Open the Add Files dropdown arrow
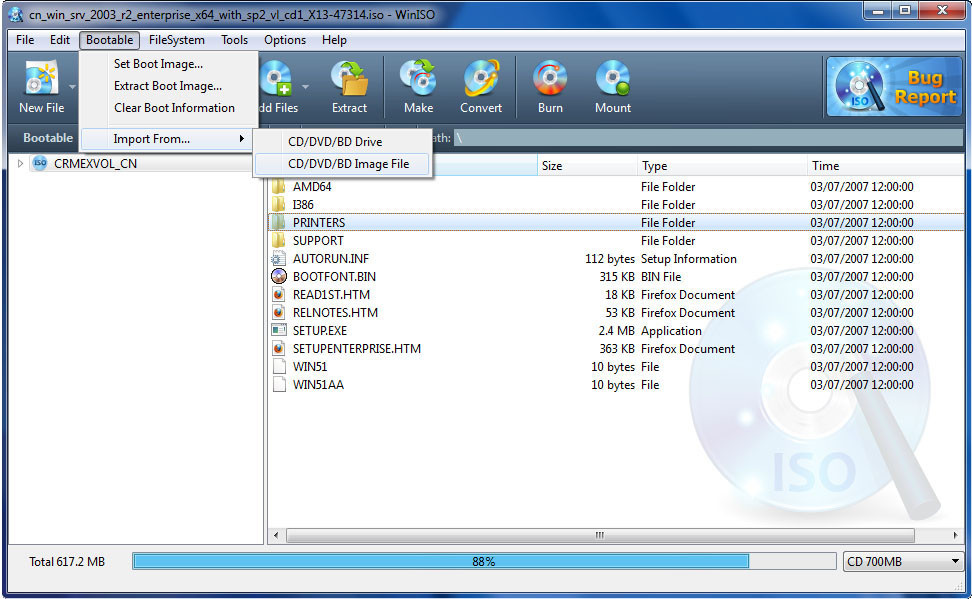 pos(305,87)
